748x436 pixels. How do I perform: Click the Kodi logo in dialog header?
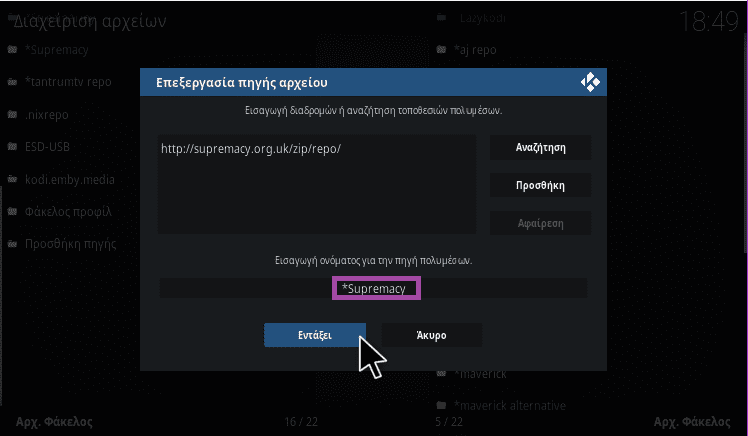click(590, 82)
